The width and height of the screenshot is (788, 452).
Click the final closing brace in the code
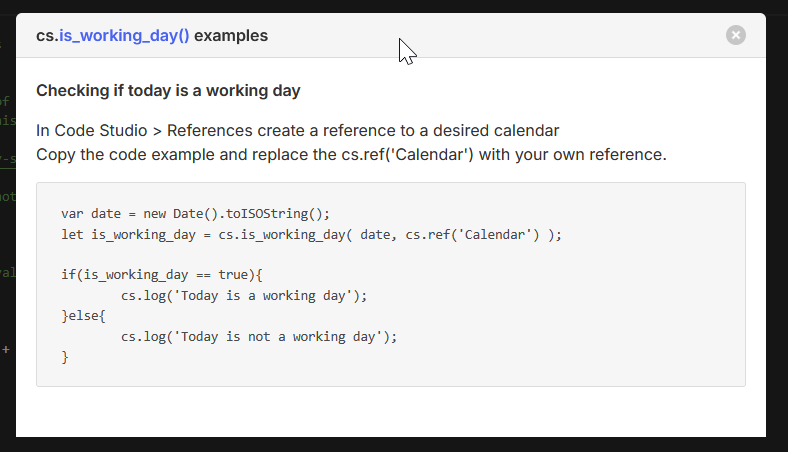click(65, 357)
